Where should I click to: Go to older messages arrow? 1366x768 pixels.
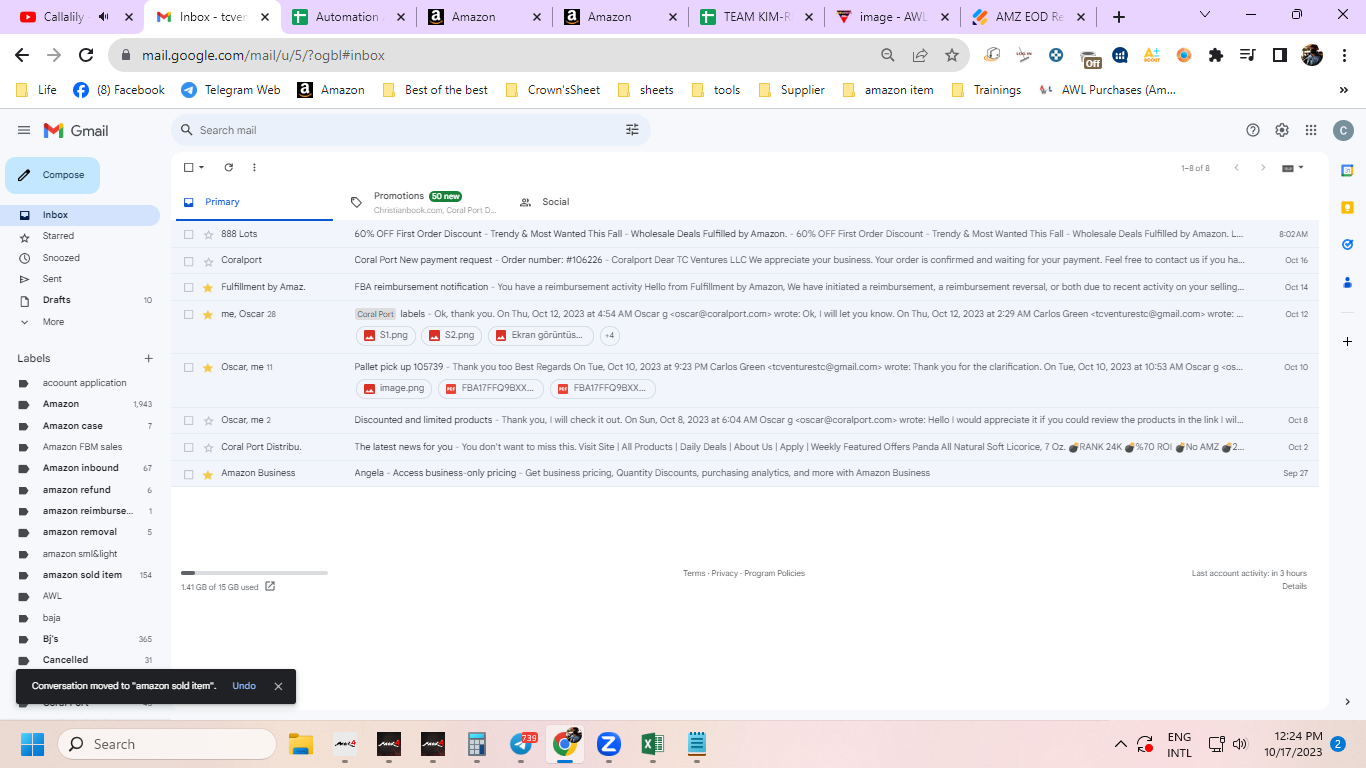coord(1263,168)
